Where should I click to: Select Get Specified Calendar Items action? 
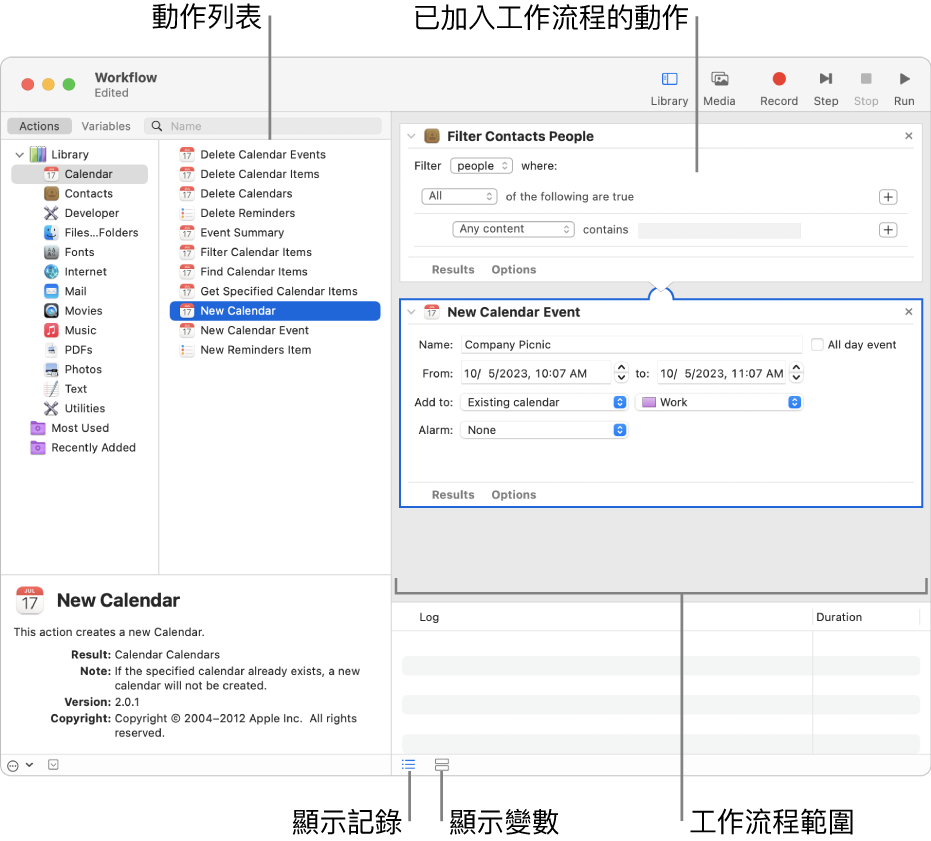click(269, 292)
